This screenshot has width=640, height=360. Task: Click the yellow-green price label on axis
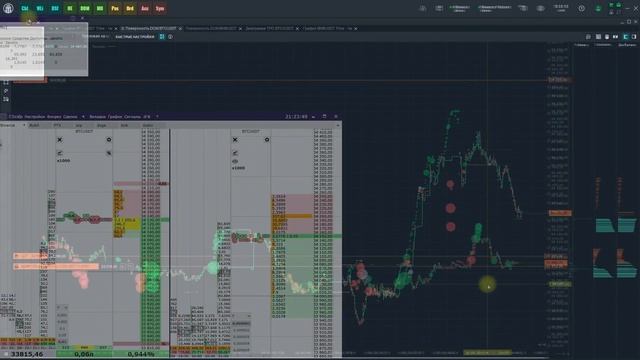[x=560, y=284]
